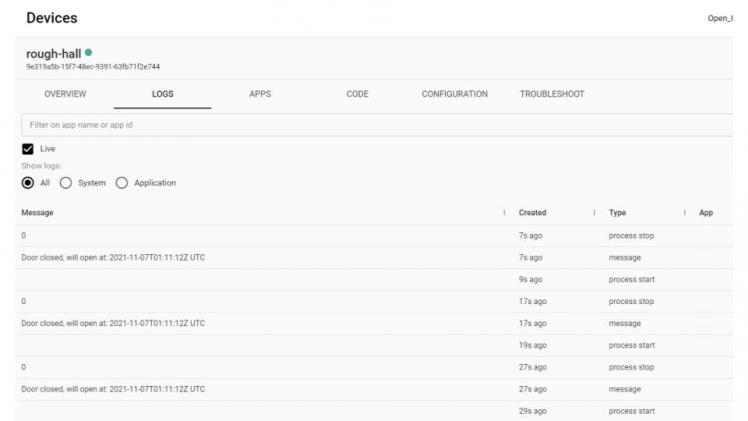Click the Open_ link at top right
This screenshot has width=748, height=421.
(720, 18)
